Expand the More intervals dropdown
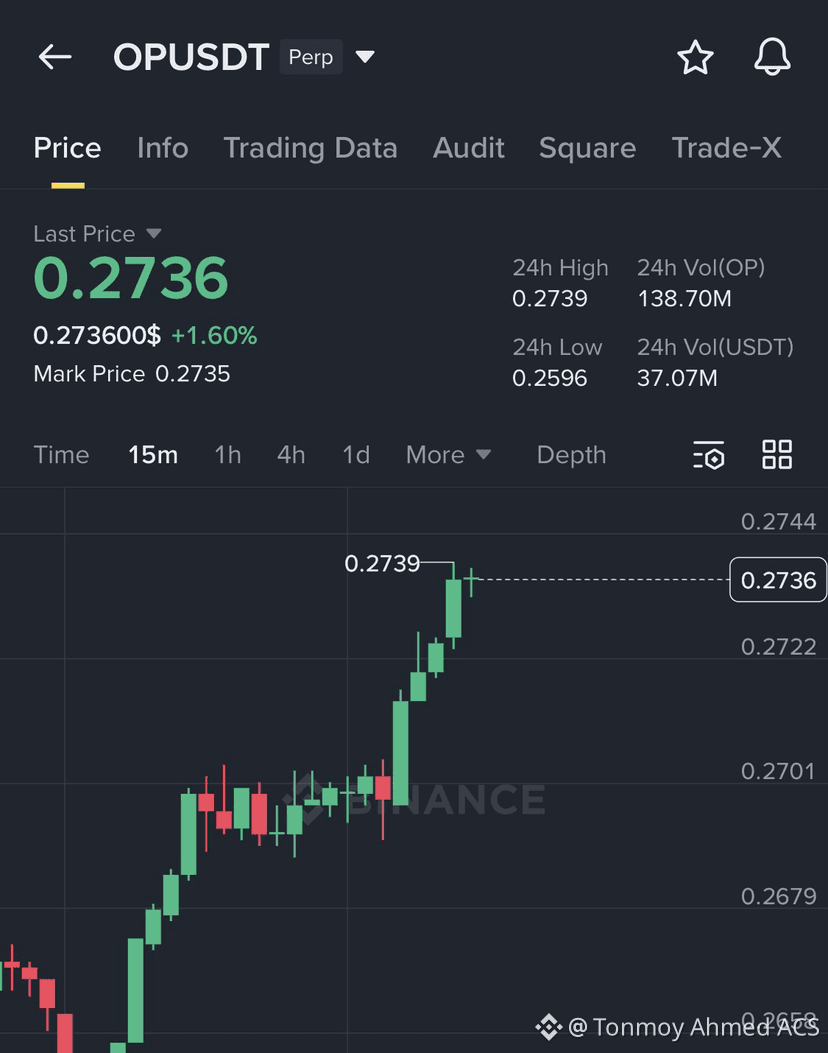This screenshot has width=828, height=1053. (x=449, y=455)
